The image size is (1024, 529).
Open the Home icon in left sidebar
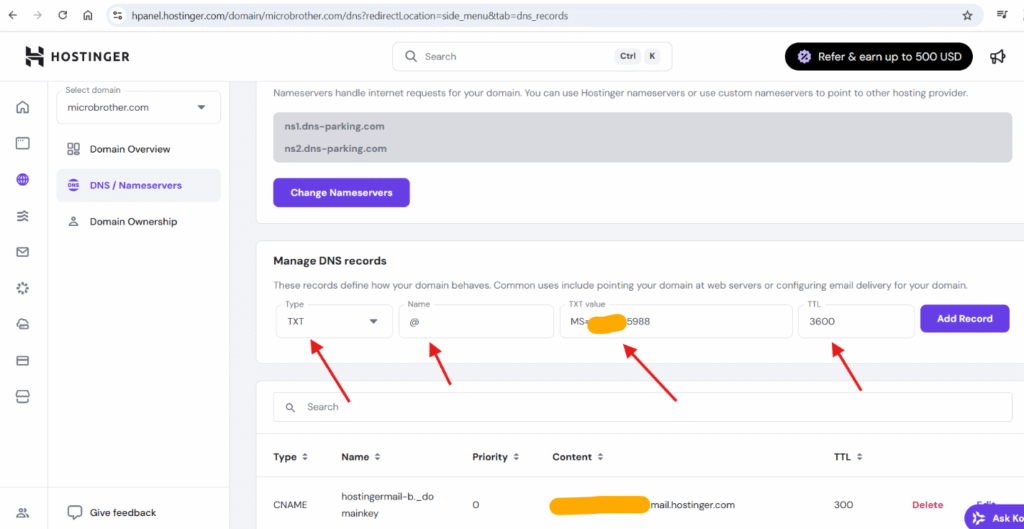pyautogui.click(x=22, y=108)
